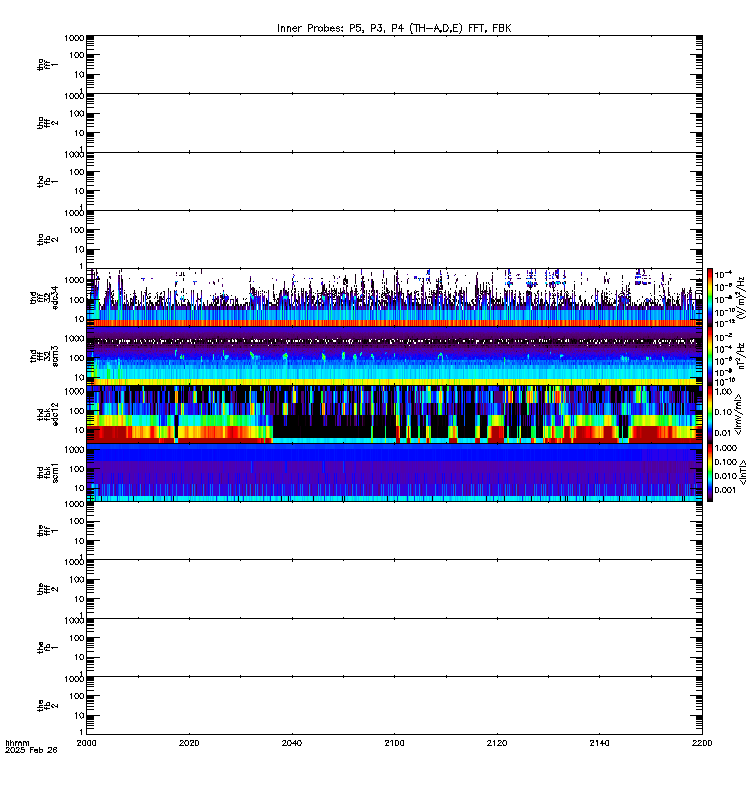Click the "tha ff 1" panel label

[47, 64]
